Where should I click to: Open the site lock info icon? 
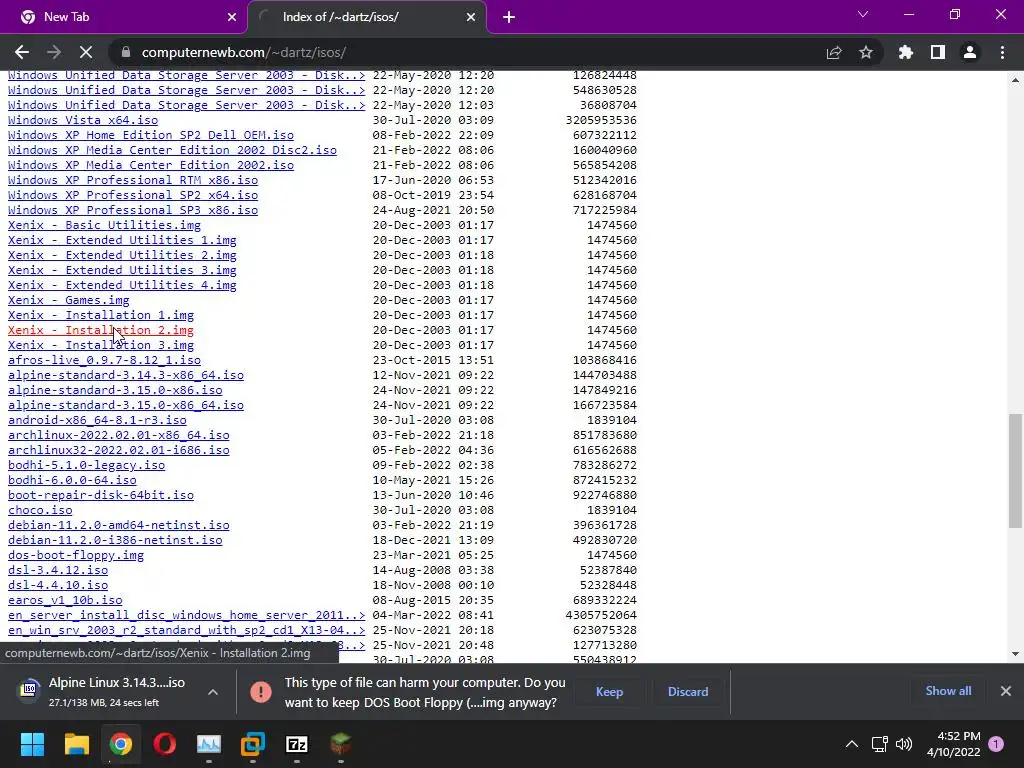pyautogui.click(x=126, y=52)
